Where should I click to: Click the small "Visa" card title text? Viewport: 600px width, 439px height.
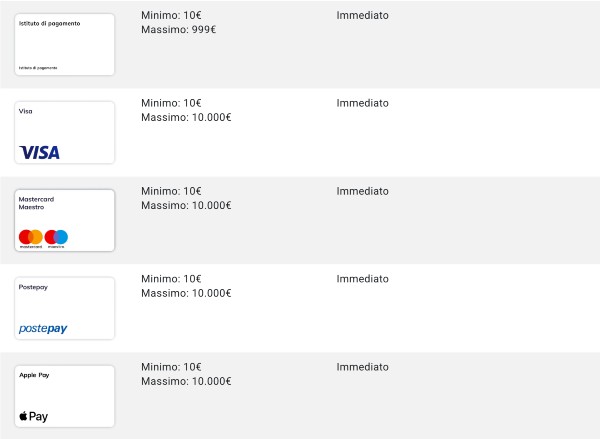click(26, 111)
